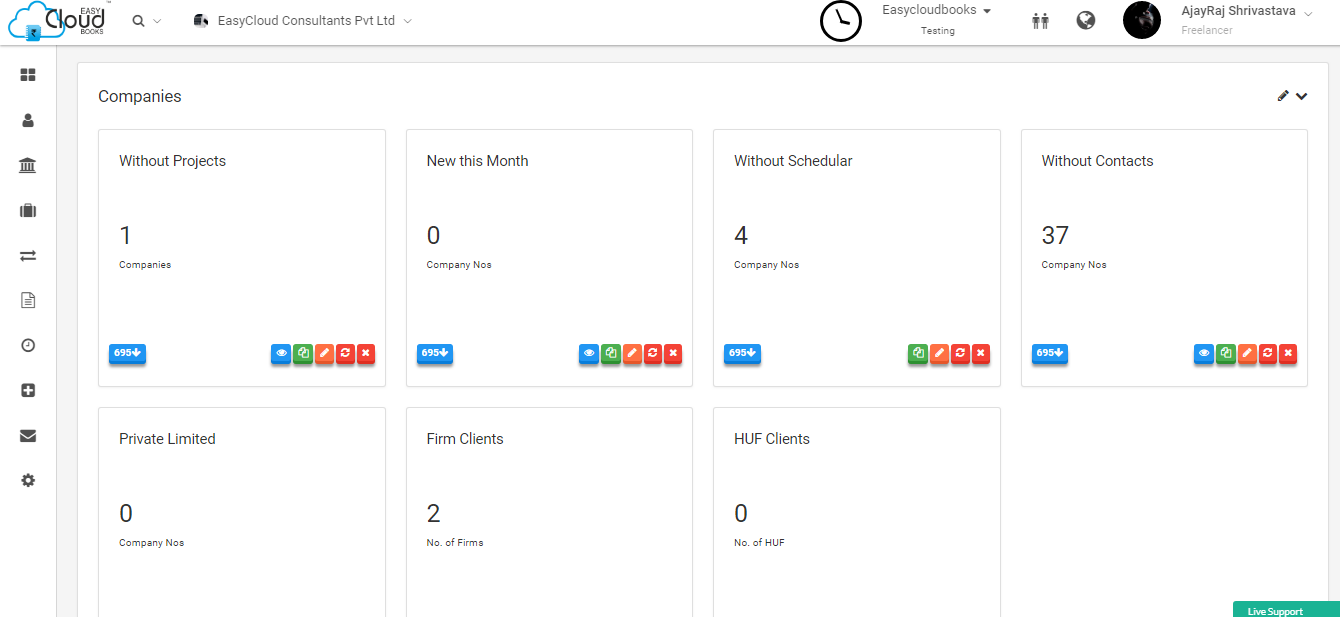
Task: Refresh the Without Schedular card
Action: point(960,353)
